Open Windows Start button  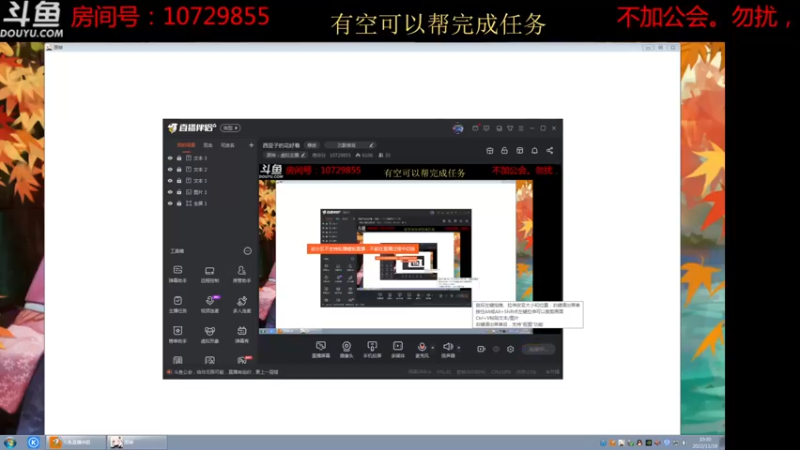[10, 442]
